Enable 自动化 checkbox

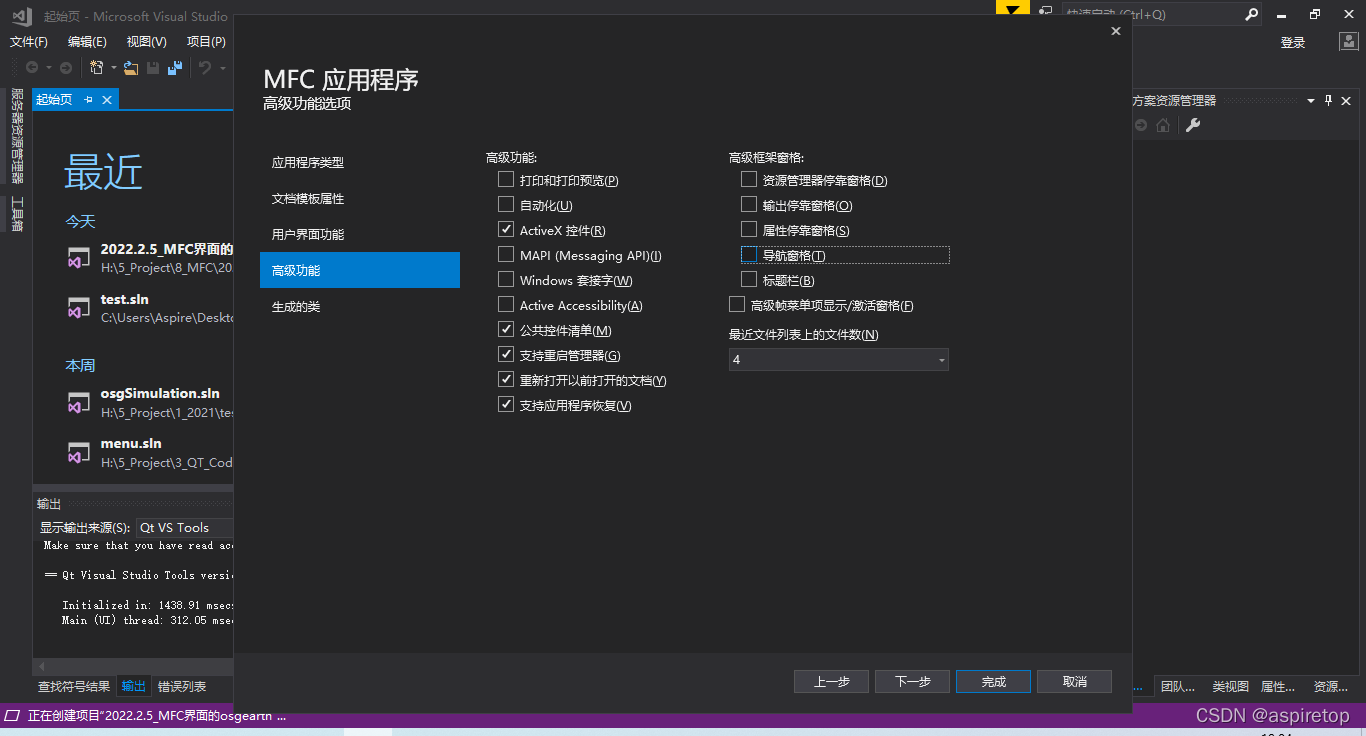click(x=506, y=205)
